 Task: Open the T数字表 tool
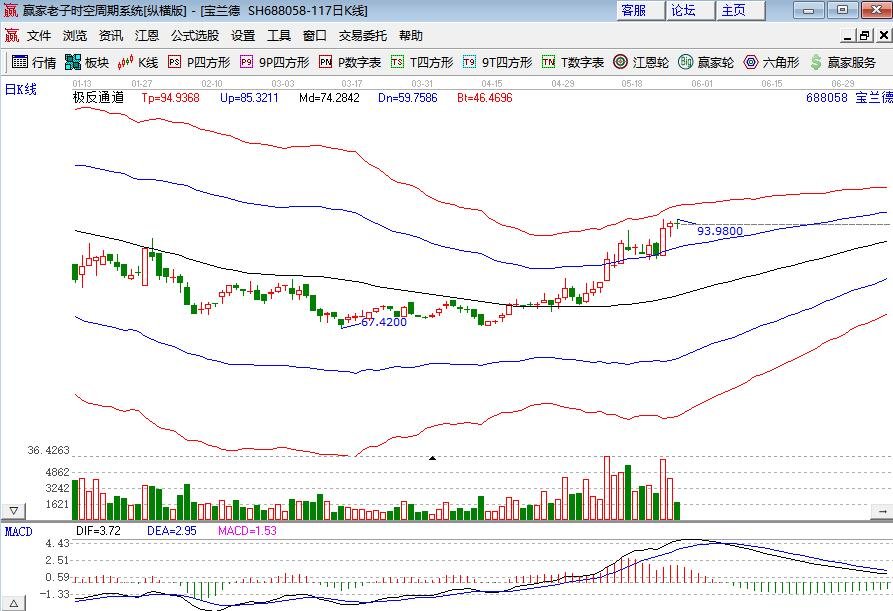pyautogui.click(x=573, y=62)
